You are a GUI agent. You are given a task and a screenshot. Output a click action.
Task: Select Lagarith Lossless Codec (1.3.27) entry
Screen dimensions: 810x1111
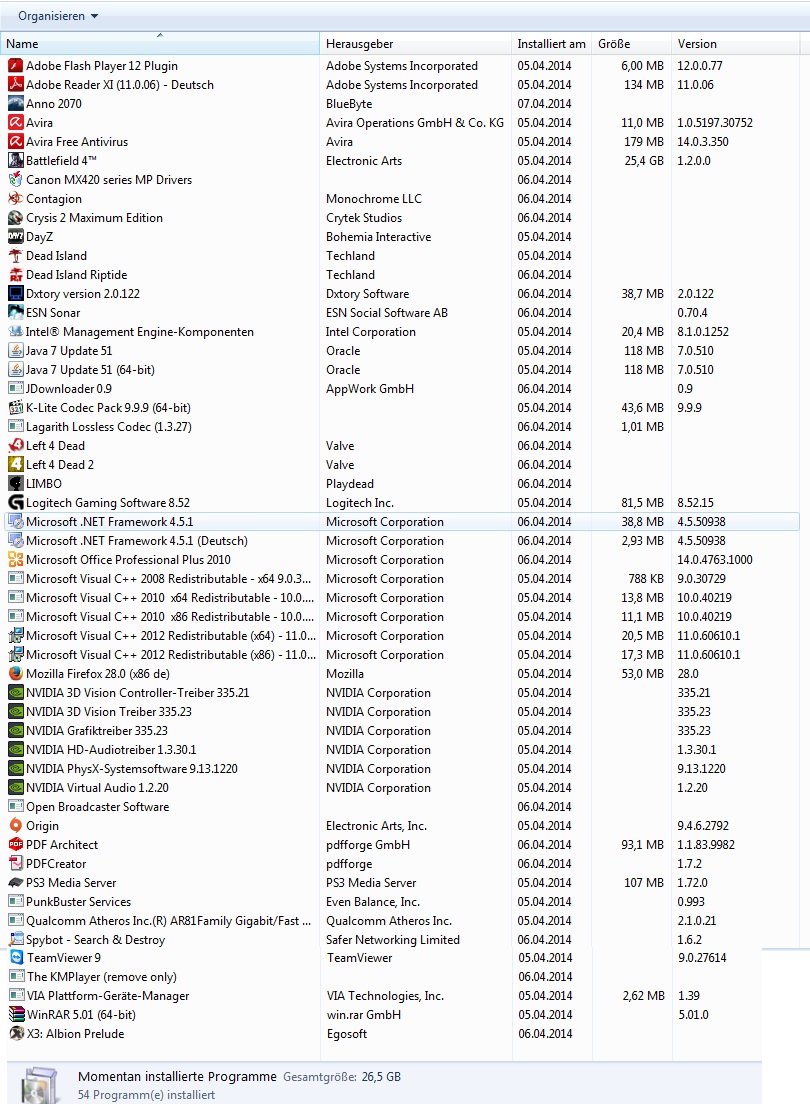pos(403,427)
